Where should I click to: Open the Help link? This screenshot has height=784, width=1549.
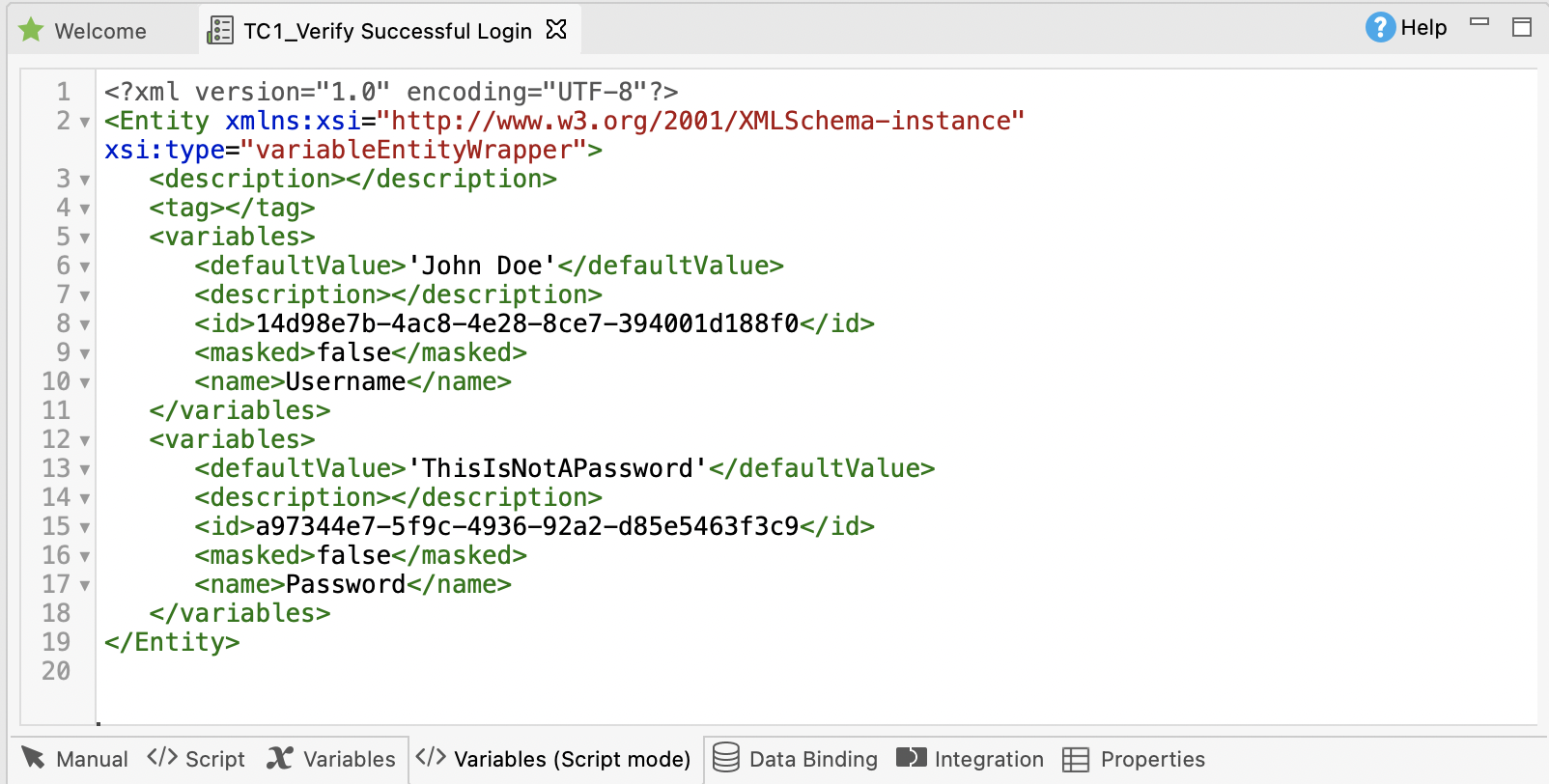click(x=1422, y=27)
